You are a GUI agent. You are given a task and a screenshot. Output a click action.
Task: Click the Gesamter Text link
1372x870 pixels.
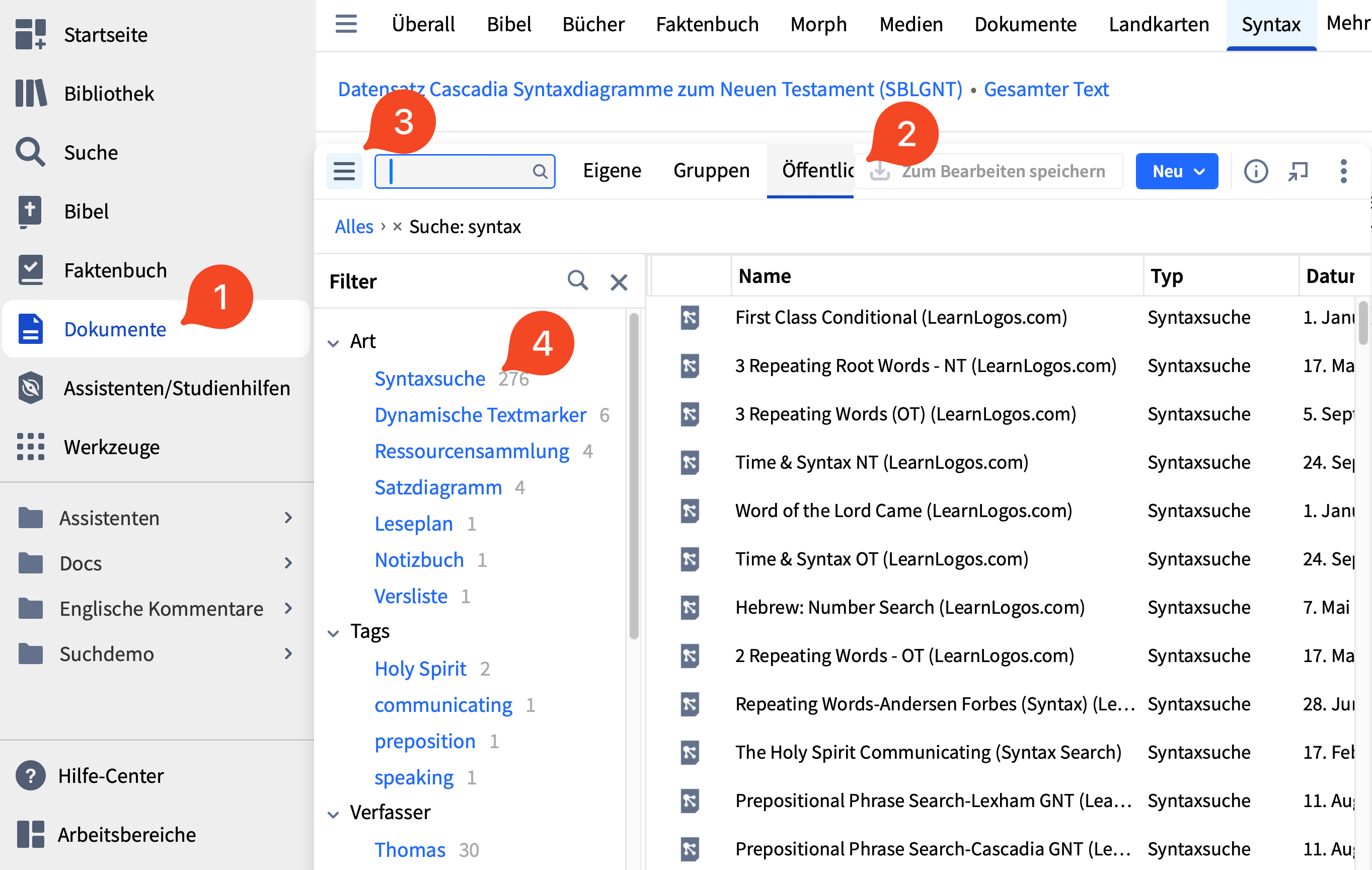click(1045, 90)
